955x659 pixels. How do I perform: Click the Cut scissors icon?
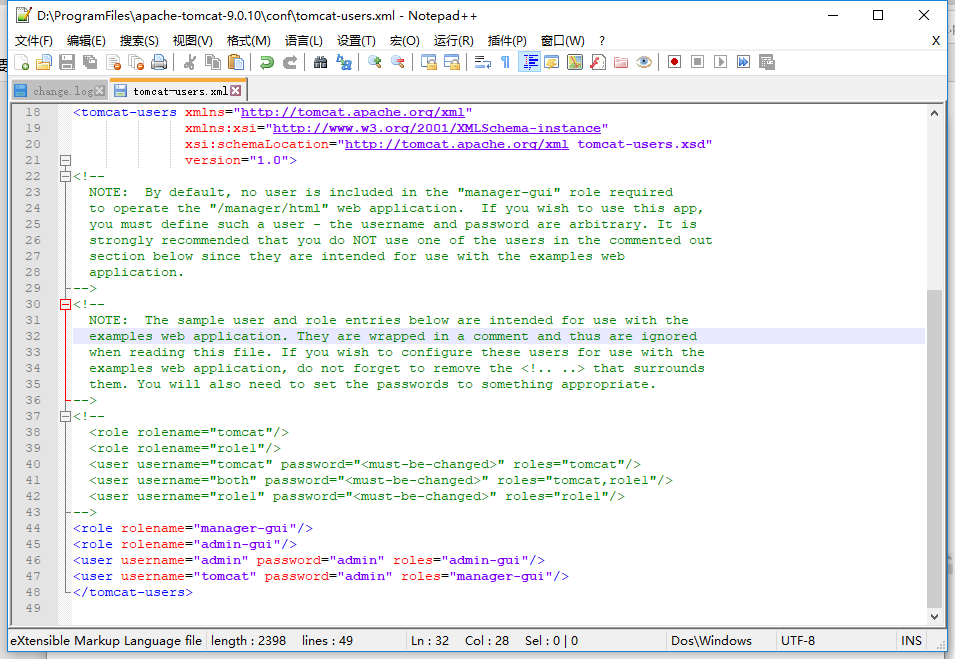[x=190, y=62]
